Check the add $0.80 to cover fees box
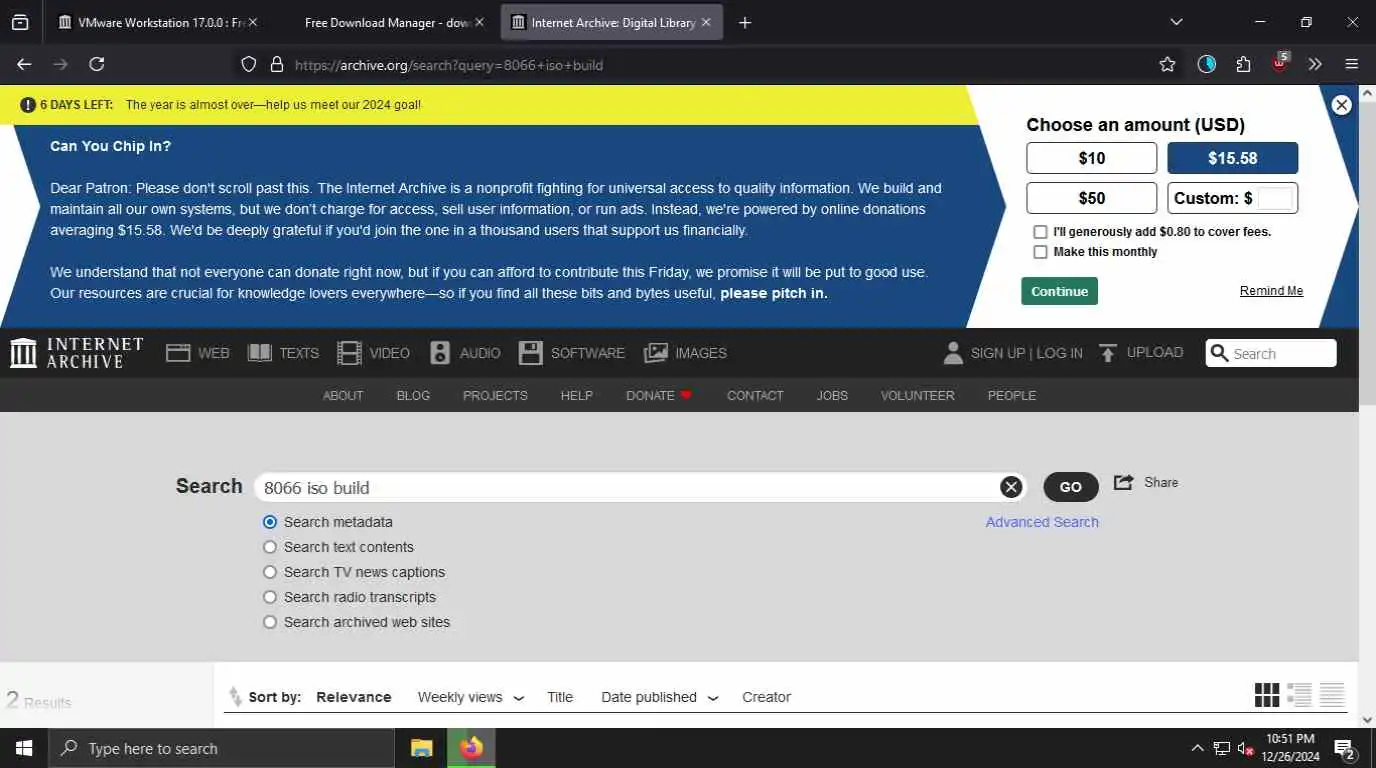Image resolution: width=1376 pixels, height=768 pixels. pos(1040,232)
